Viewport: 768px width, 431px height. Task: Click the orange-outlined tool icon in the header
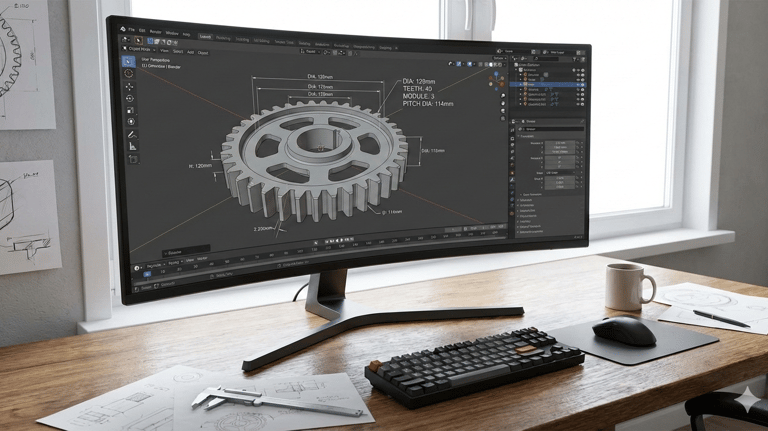[139, 40]
